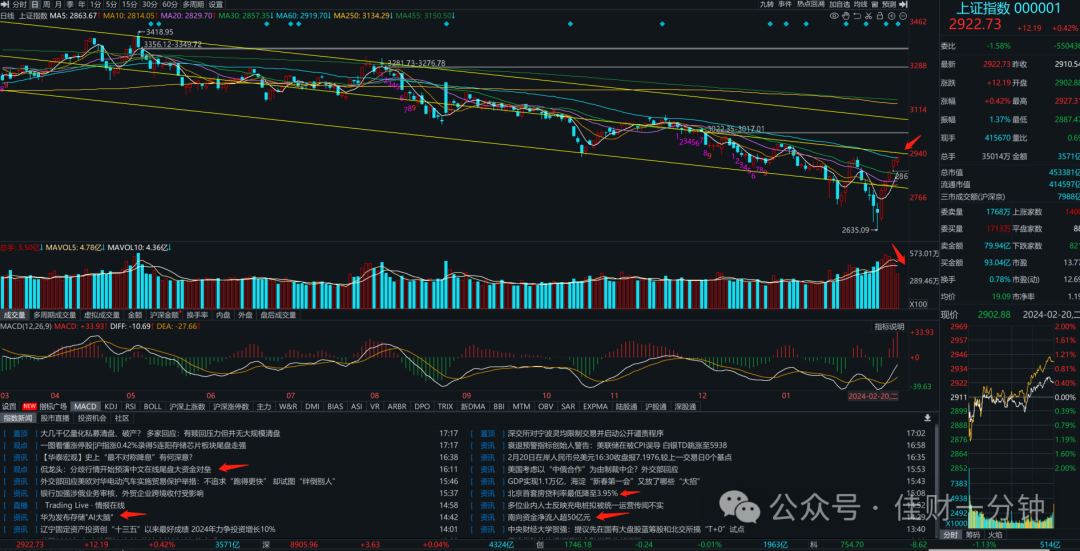This screenshot has width=1080, height=551.
Task: Click the circled minus zoom-out icon
Action: [x=903, y=15]
